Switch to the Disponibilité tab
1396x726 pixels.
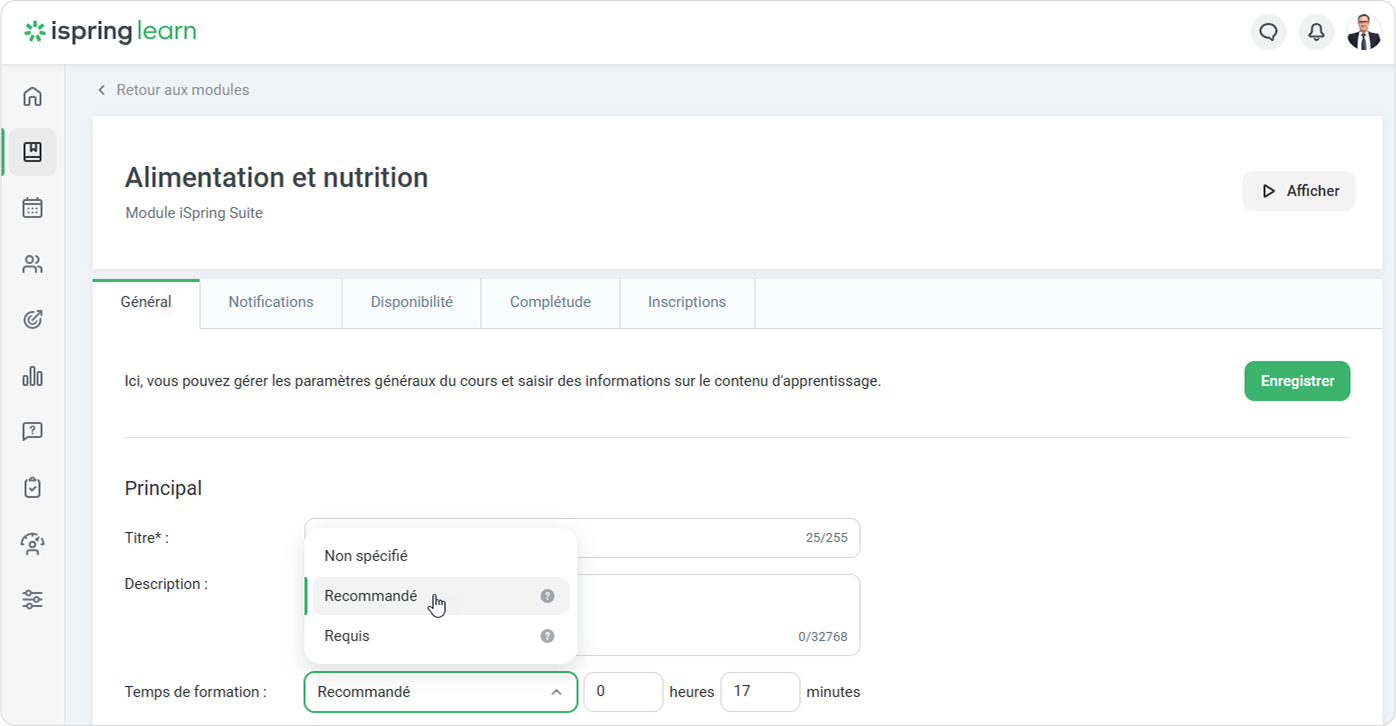411,302
